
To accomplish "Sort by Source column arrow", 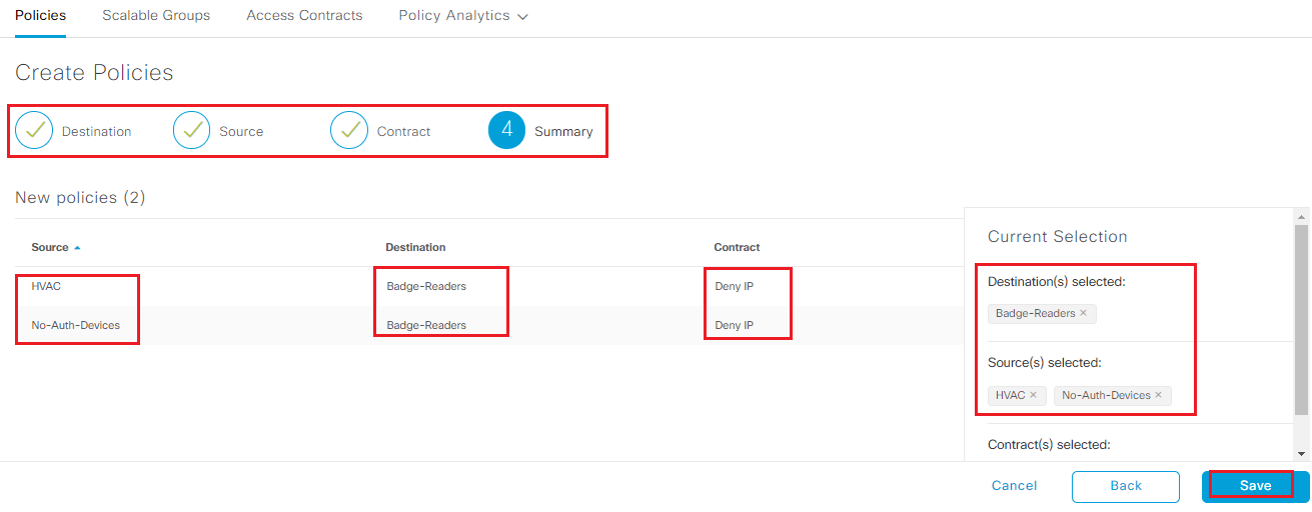I will click(78, 247).
